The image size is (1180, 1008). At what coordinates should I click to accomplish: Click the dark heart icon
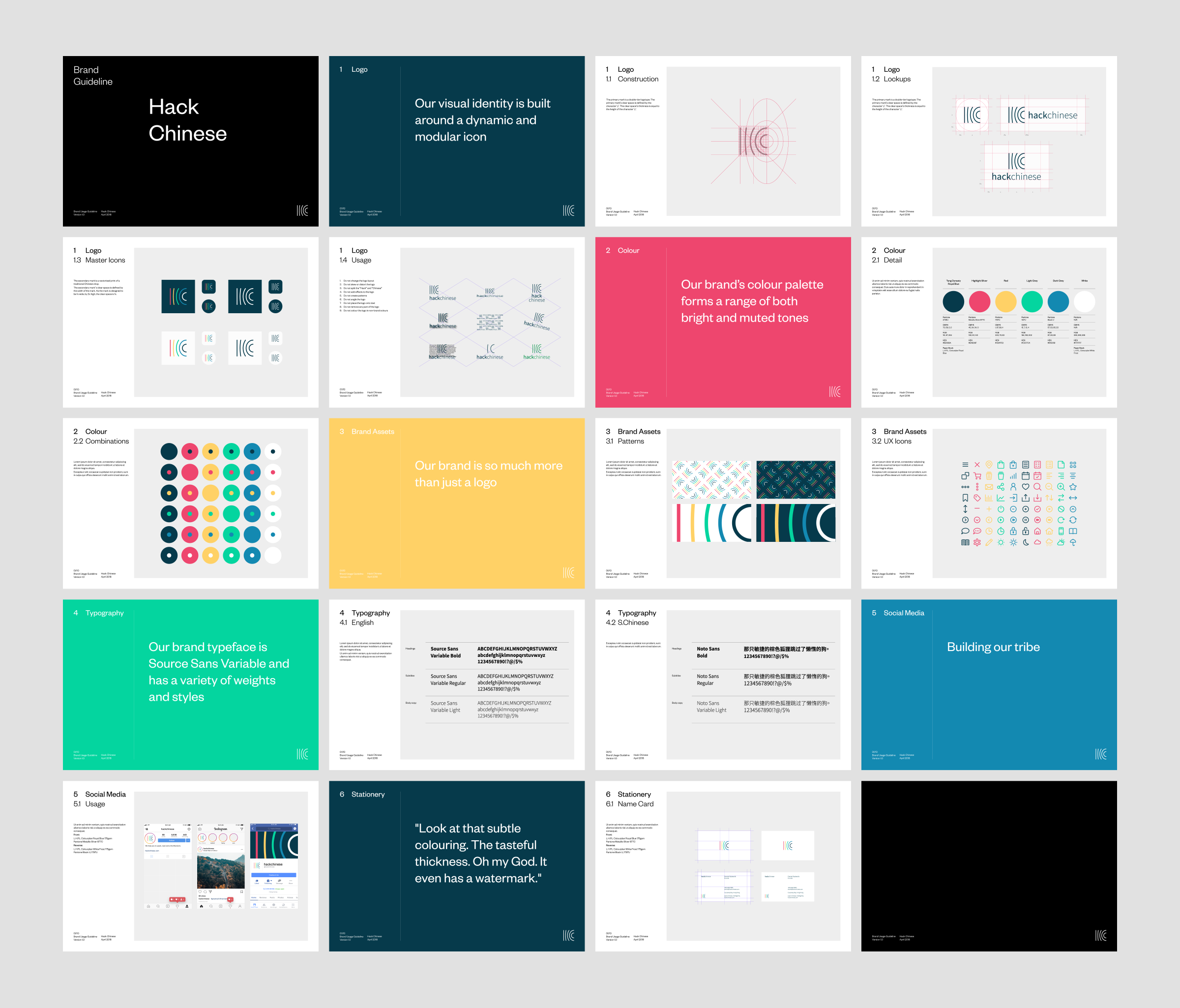pyautogui.click(x=1026, y=487)
